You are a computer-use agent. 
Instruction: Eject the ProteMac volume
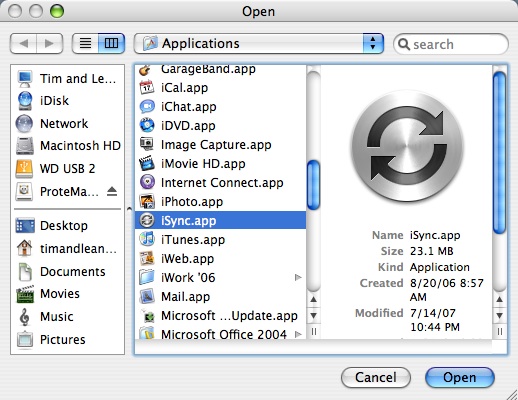(x=112, y=191)
